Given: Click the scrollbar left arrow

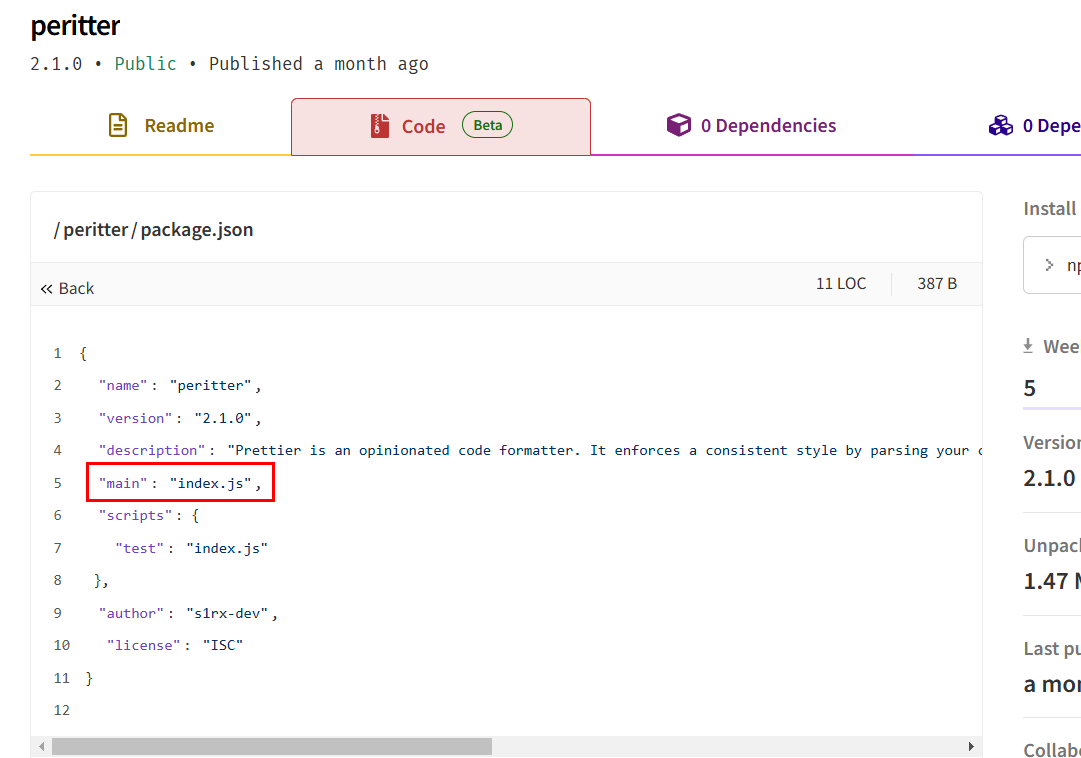Looking at the screenshot, I should point(41,746).
